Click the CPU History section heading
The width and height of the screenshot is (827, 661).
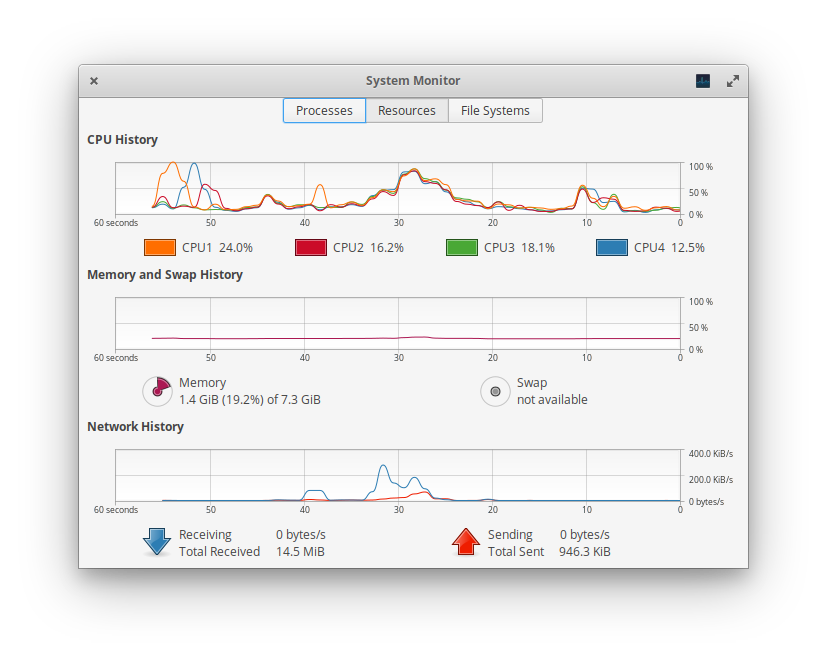[x=122, y=139]
